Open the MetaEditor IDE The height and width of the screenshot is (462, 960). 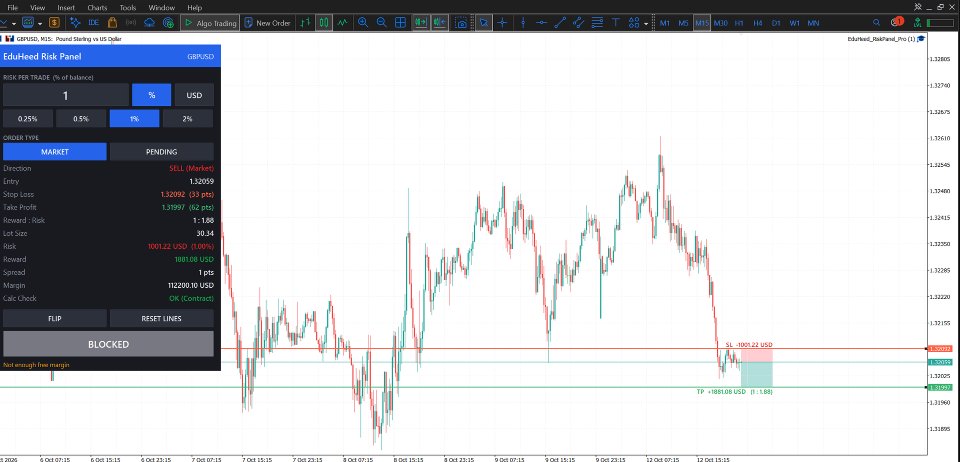click(x=94, y=23)
